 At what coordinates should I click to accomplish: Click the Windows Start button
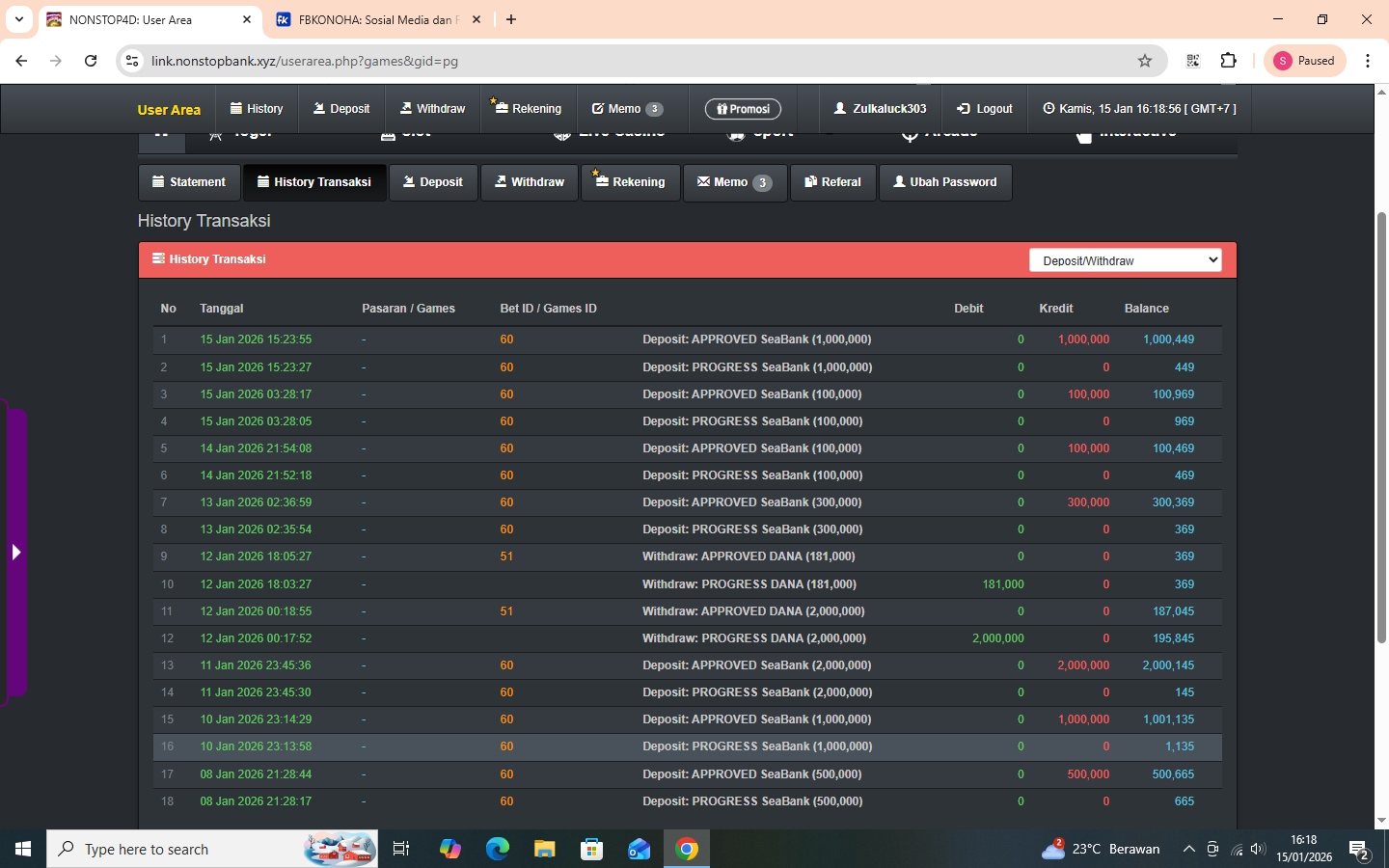coord(23,849)
